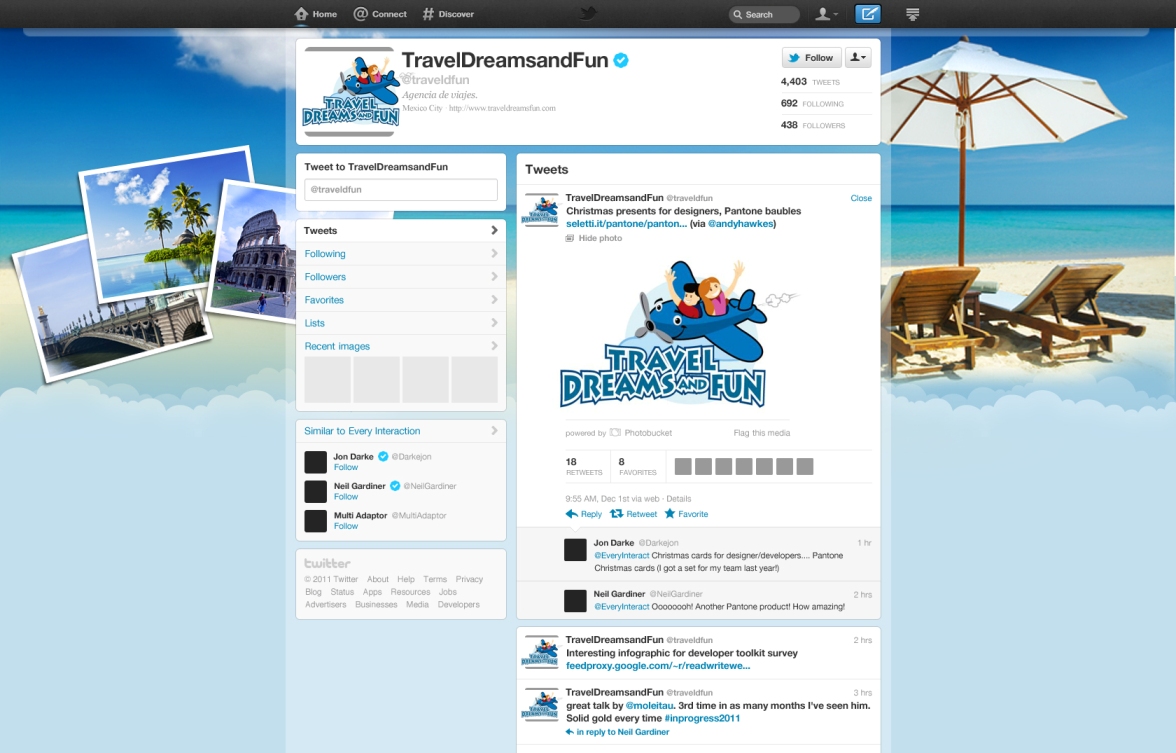The height and width of the screenshot is (753, 1176).
Task: Open Jon Darke's avatar in suggestions
Action: (x=316, y=462)
